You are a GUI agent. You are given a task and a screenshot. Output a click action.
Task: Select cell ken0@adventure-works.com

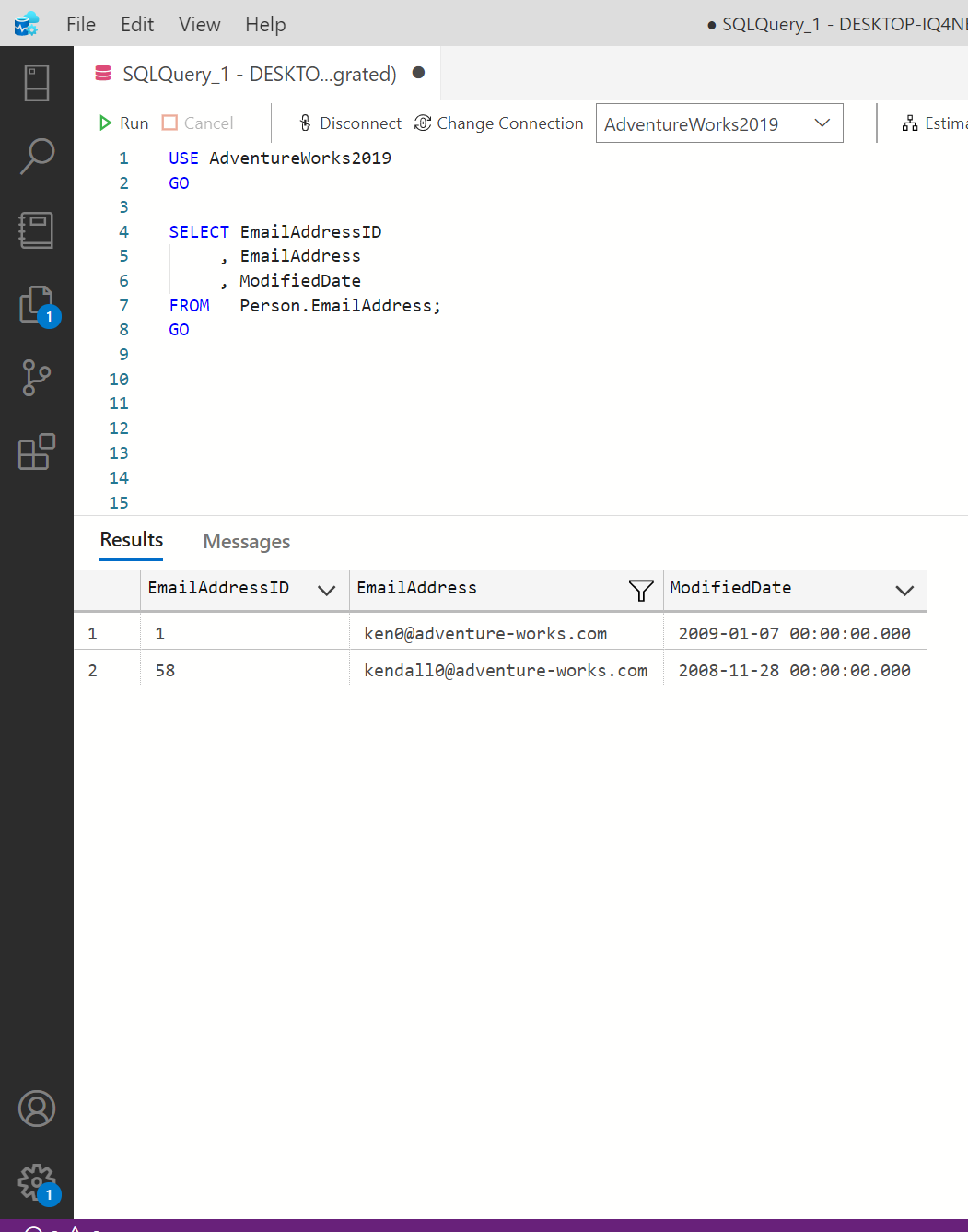(506, 634)
